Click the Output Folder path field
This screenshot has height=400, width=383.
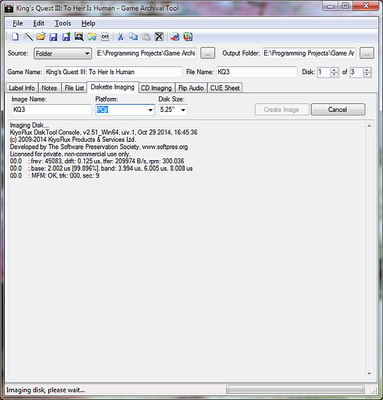tap(309, 53)
